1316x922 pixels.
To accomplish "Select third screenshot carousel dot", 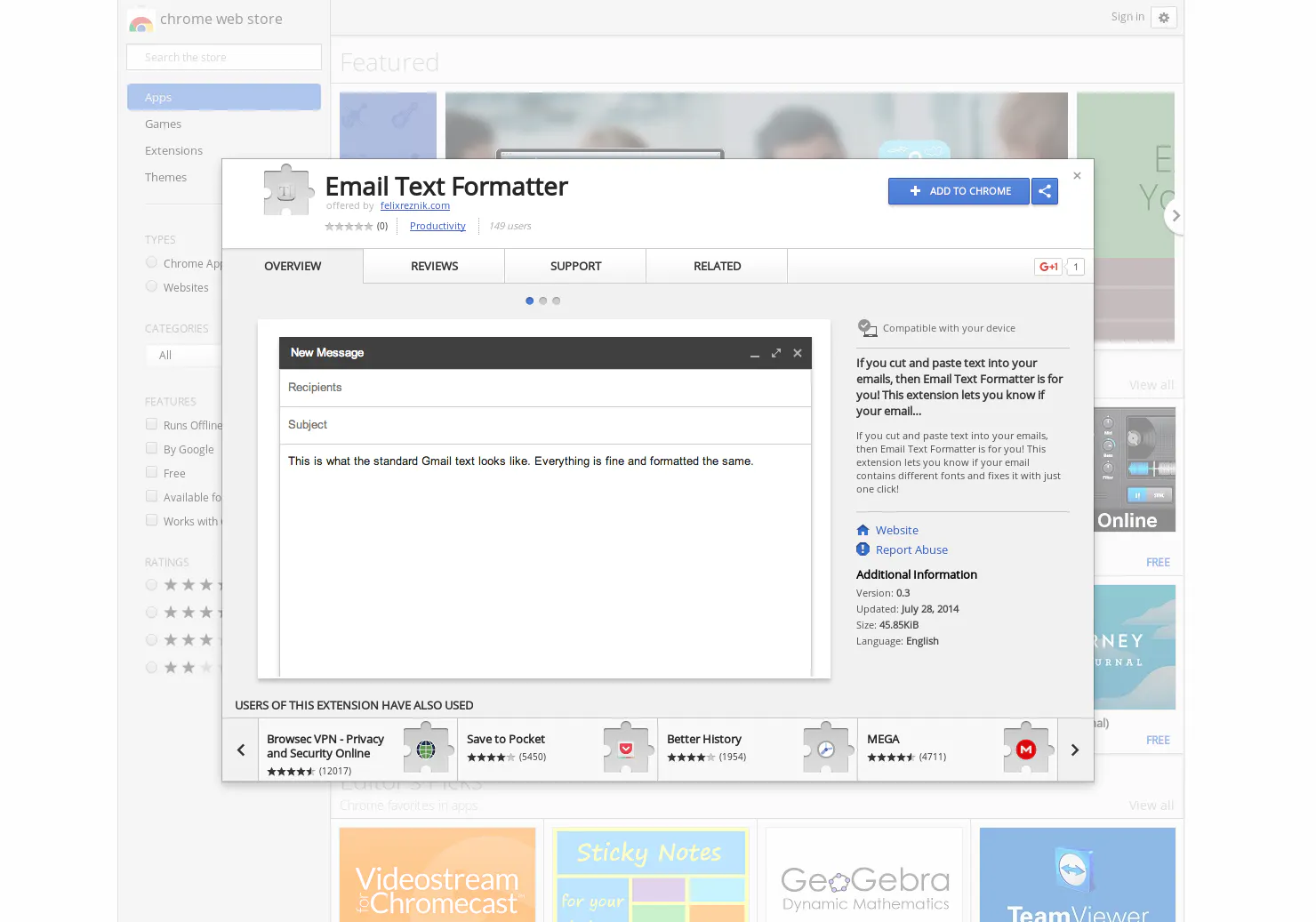I will [557, 301].
